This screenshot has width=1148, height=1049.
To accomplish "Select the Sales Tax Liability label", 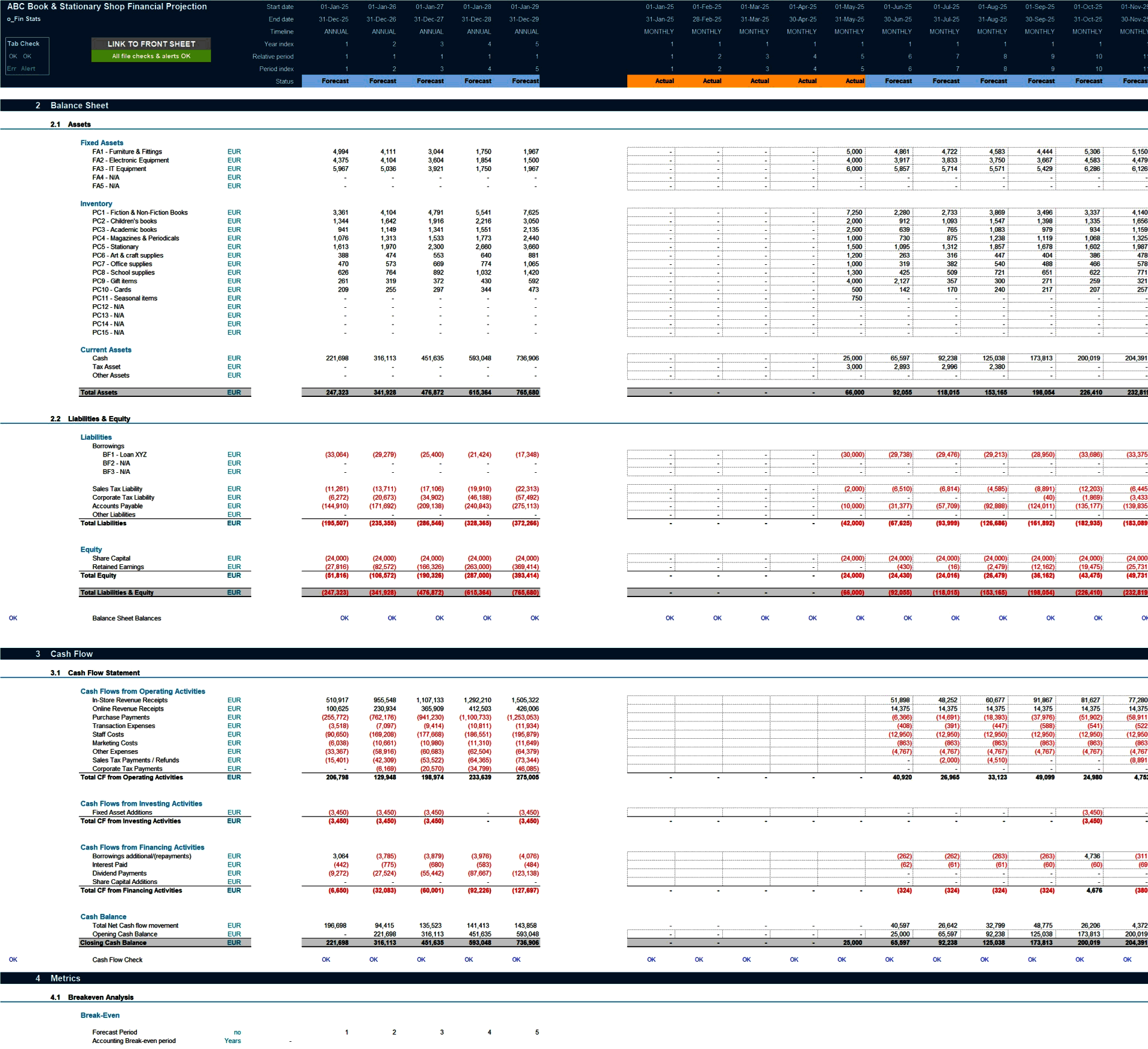I will click(117, 489).
